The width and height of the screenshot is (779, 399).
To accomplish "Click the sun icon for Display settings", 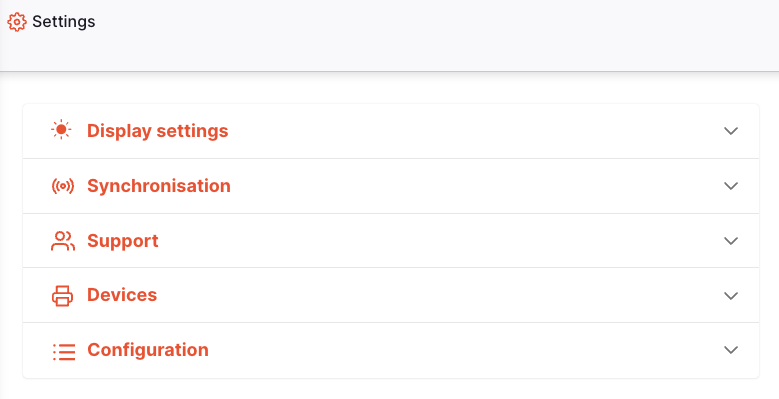I will (x=62, y=130).
